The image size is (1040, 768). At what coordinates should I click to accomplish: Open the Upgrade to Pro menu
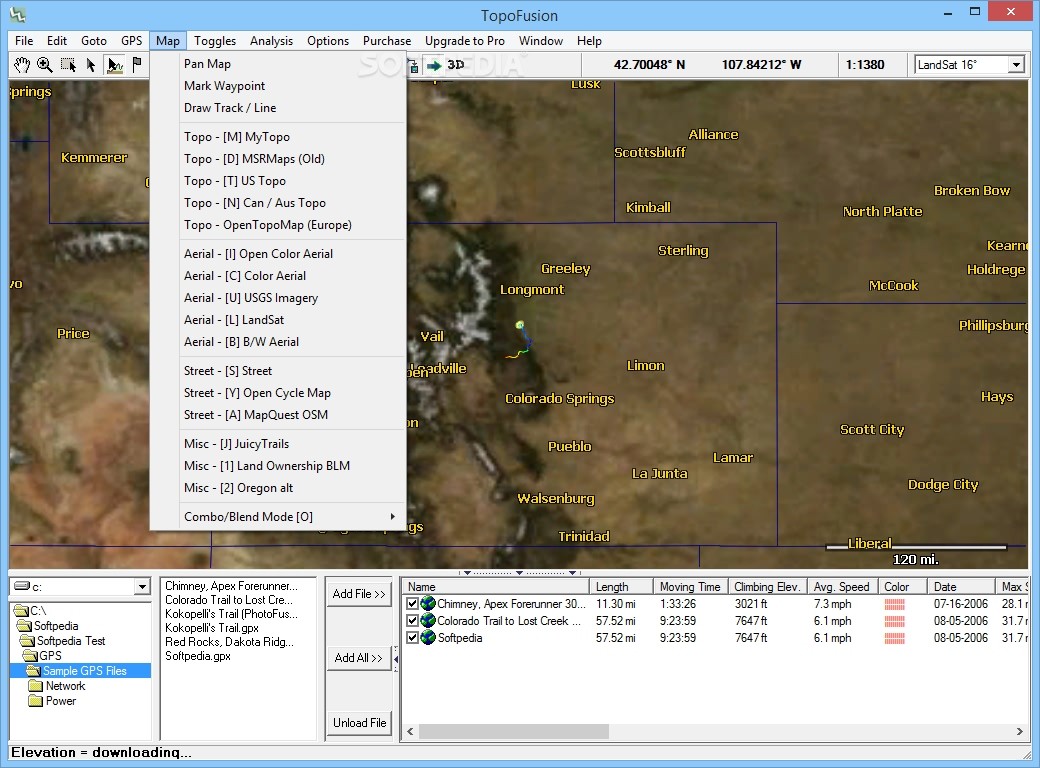pos(464,40)
